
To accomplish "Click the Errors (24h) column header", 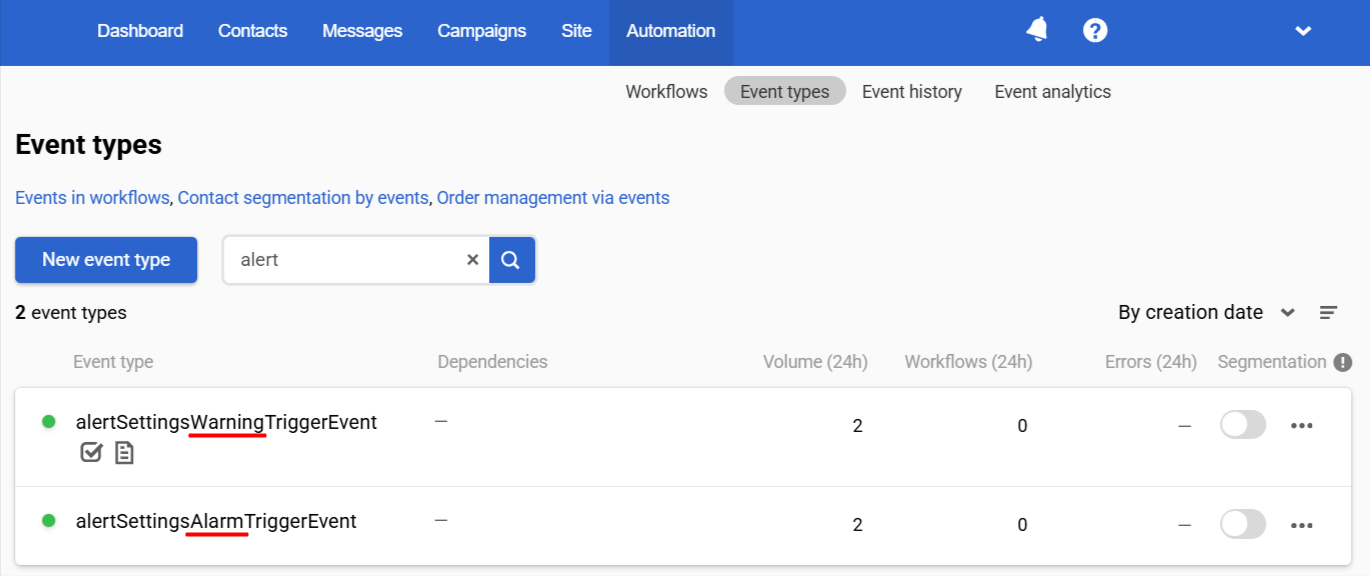I will pyautogui.click(x=1151, y=362).
